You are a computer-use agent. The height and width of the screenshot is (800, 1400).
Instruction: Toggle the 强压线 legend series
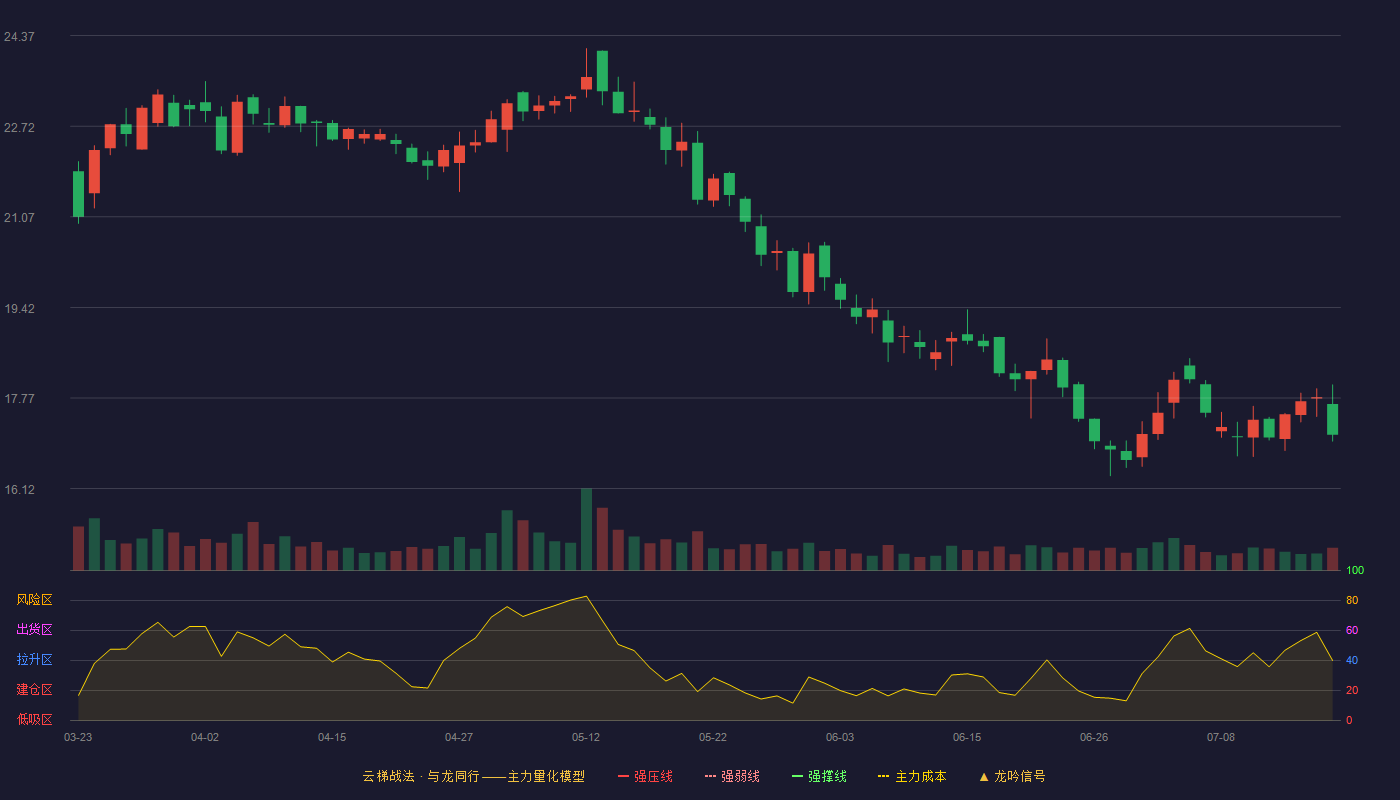(645, 776)
